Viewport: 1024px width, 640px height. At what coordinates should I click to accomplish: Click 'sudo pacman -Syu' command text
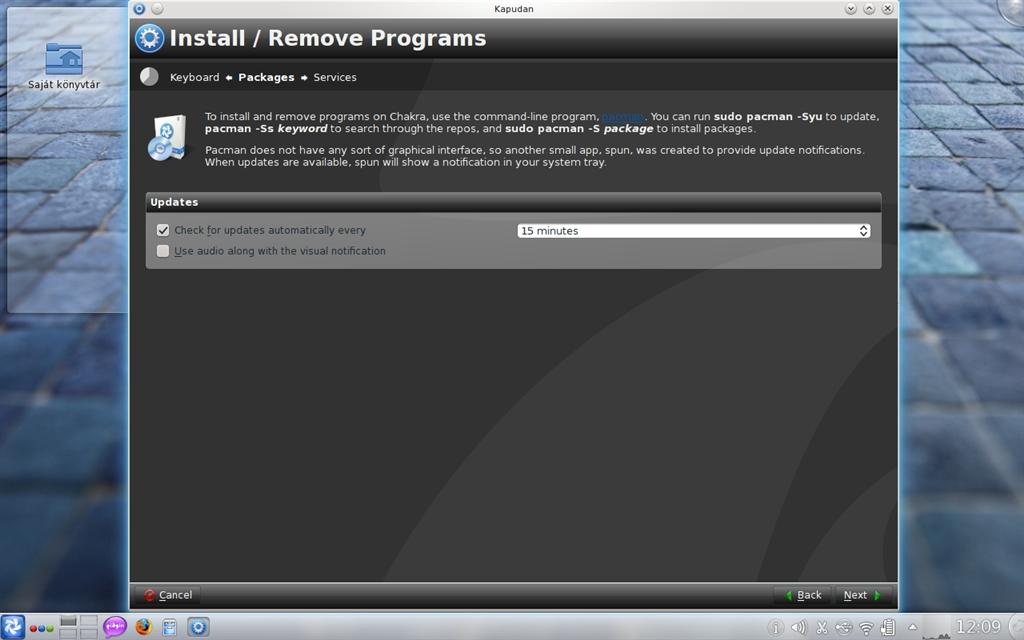768,117
